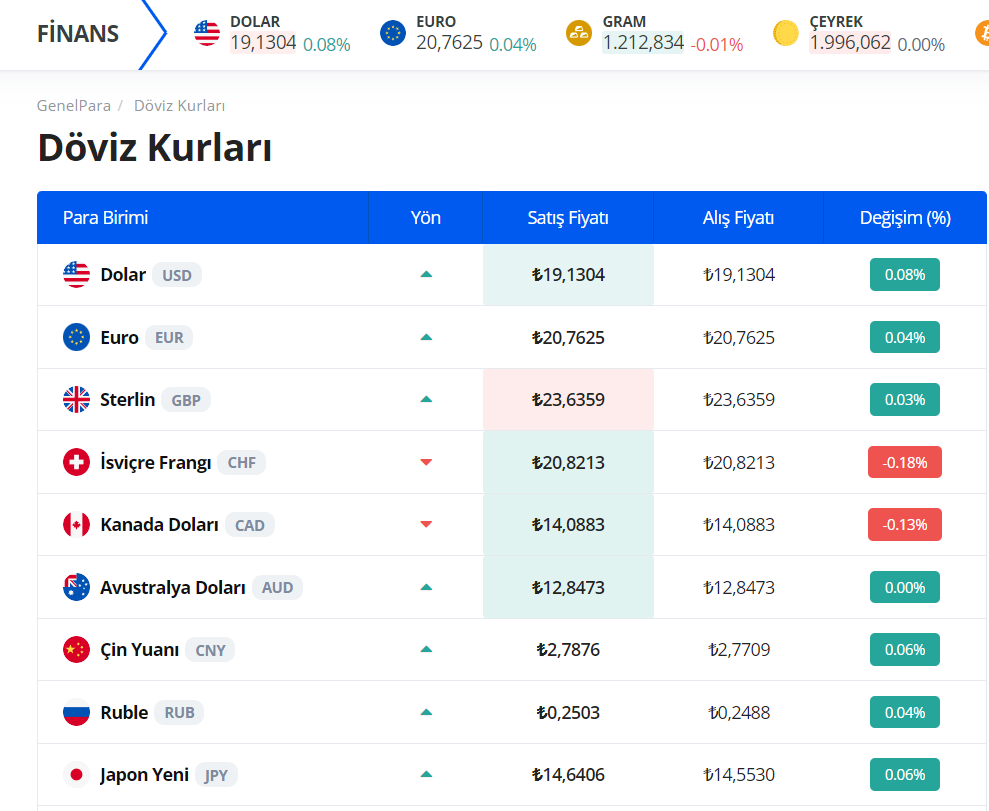Select the FİNANS section label
Viewport: 989px width, 811px height.
[x=78, y=33]
